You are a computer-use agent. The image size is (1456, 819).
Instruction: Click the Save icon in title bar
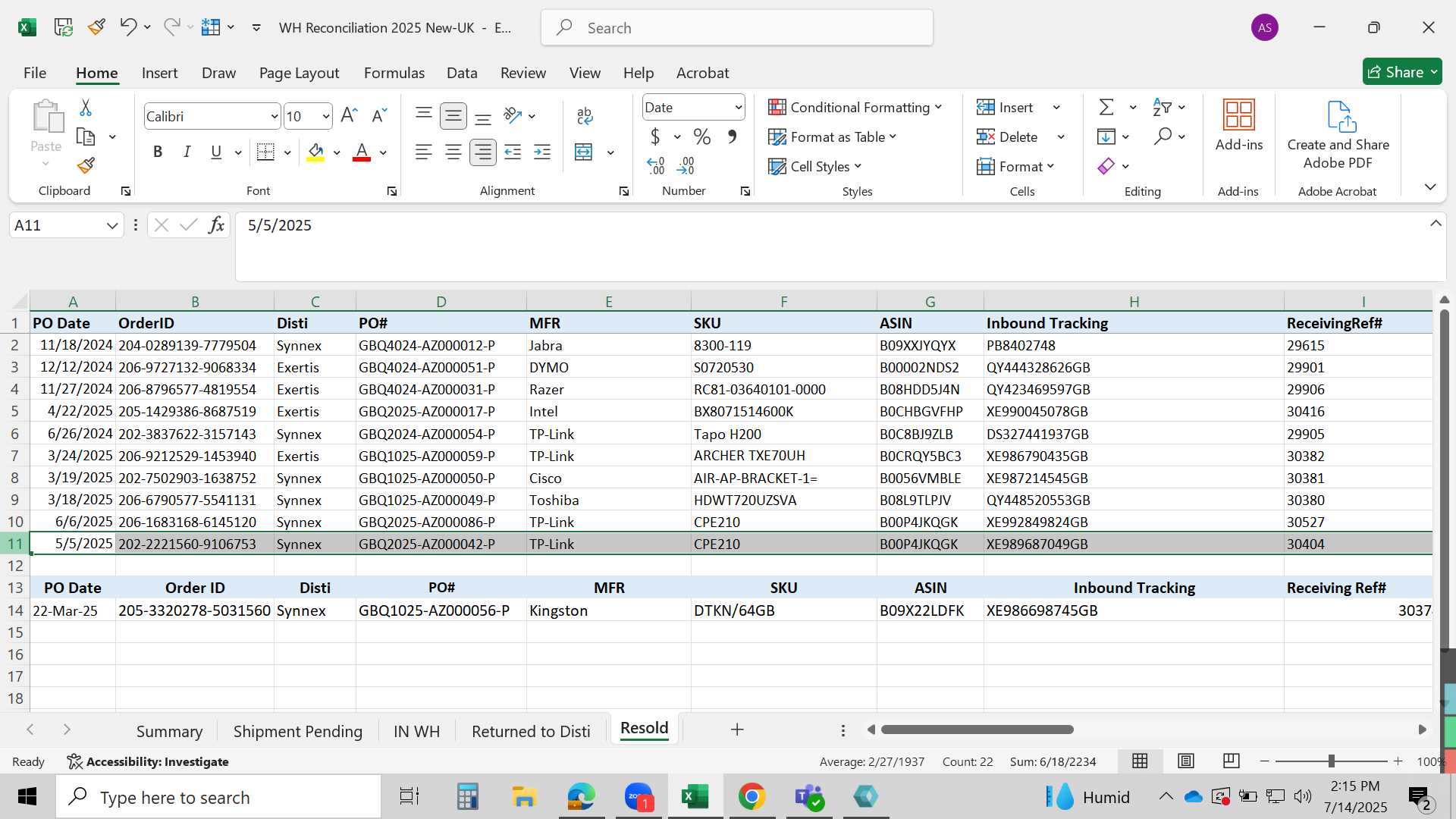pyautogui.click(x=63, y=27)
